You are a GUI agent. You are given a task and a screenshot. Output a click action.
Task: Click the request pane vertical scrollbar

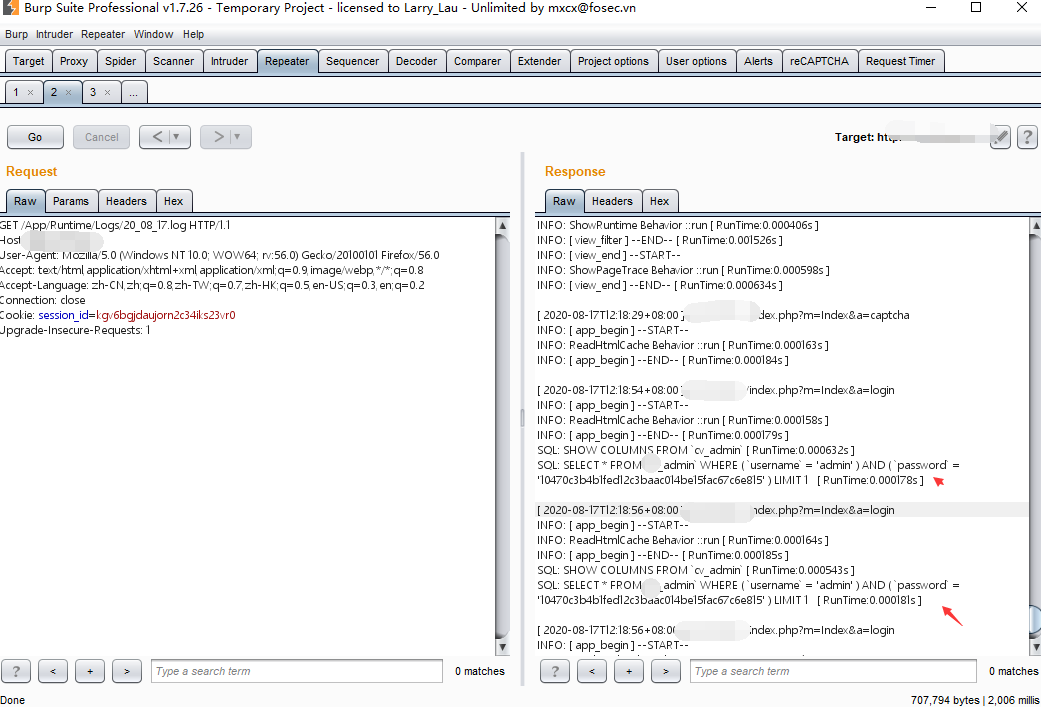[503, 436]
